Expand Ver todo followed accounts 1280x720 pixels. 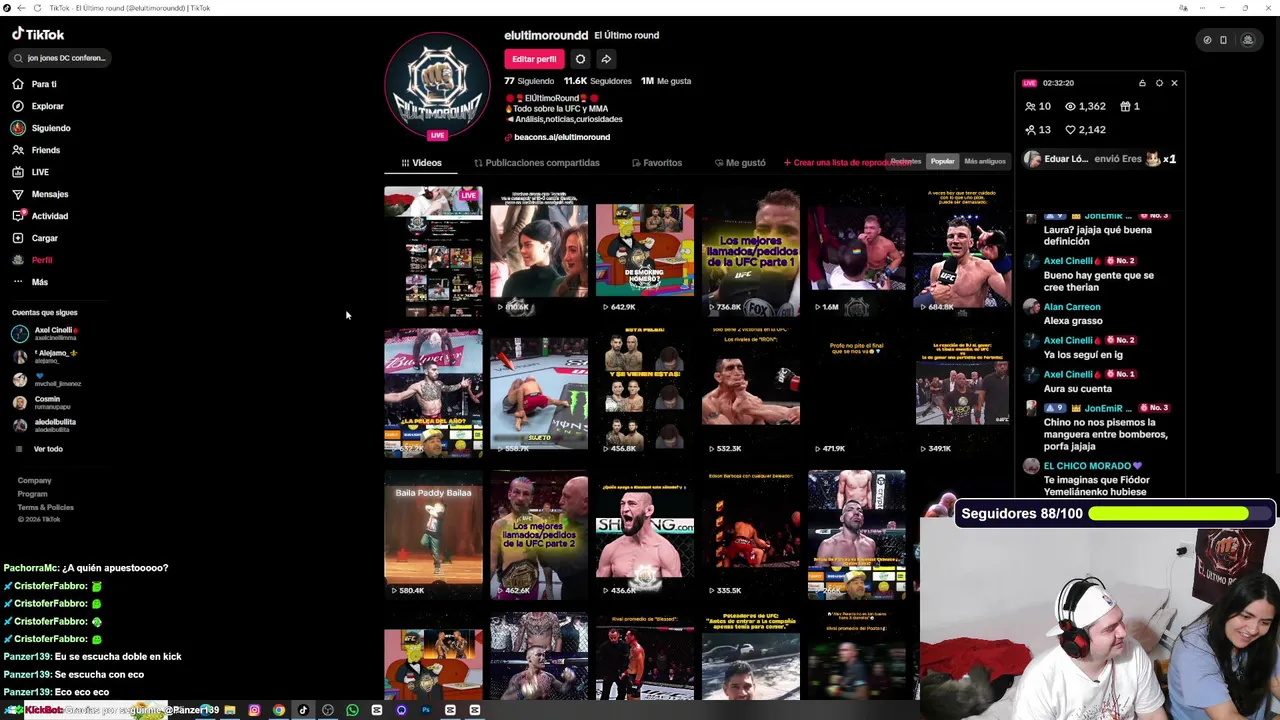point(40,449)
